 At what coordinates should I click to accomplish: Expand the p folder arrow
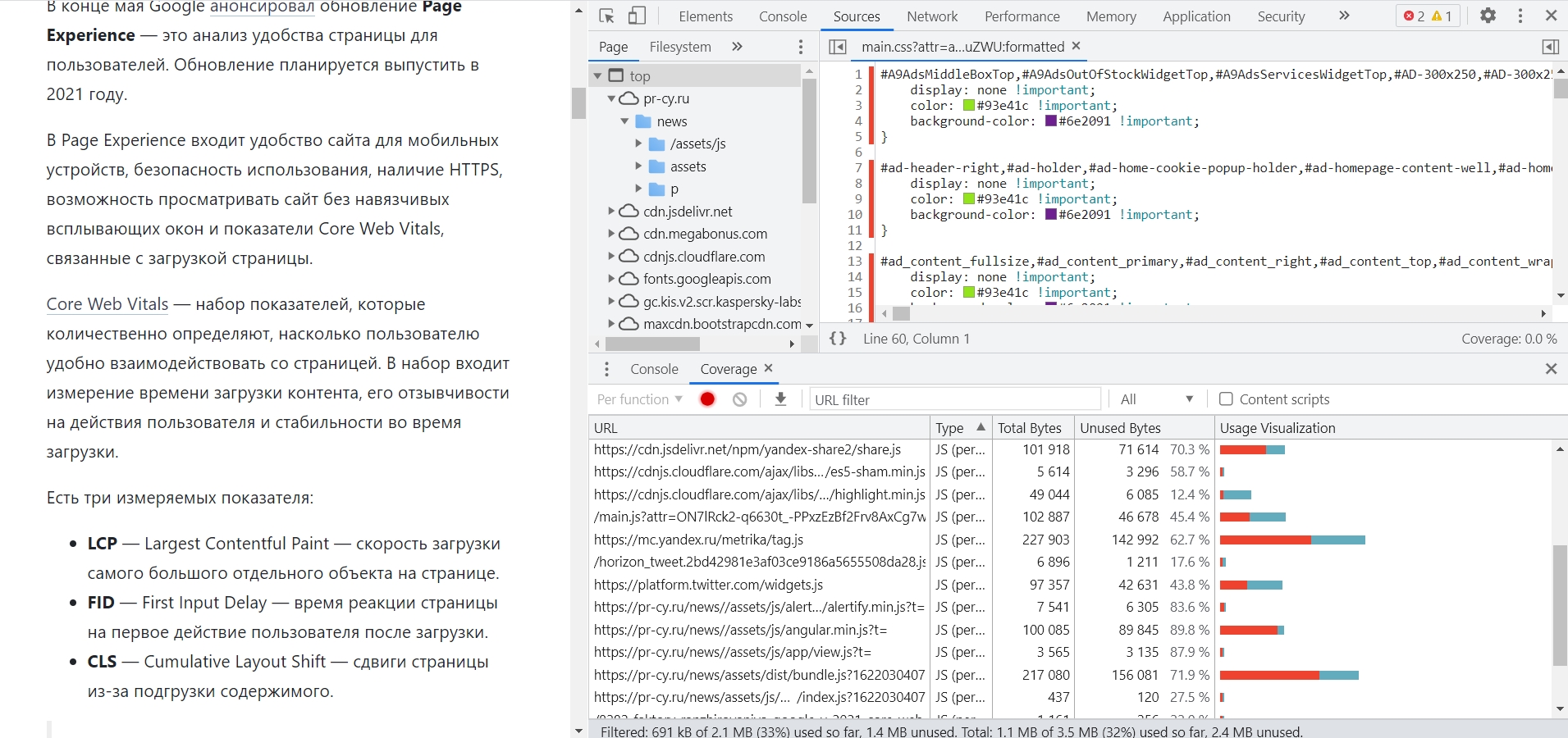639,189
